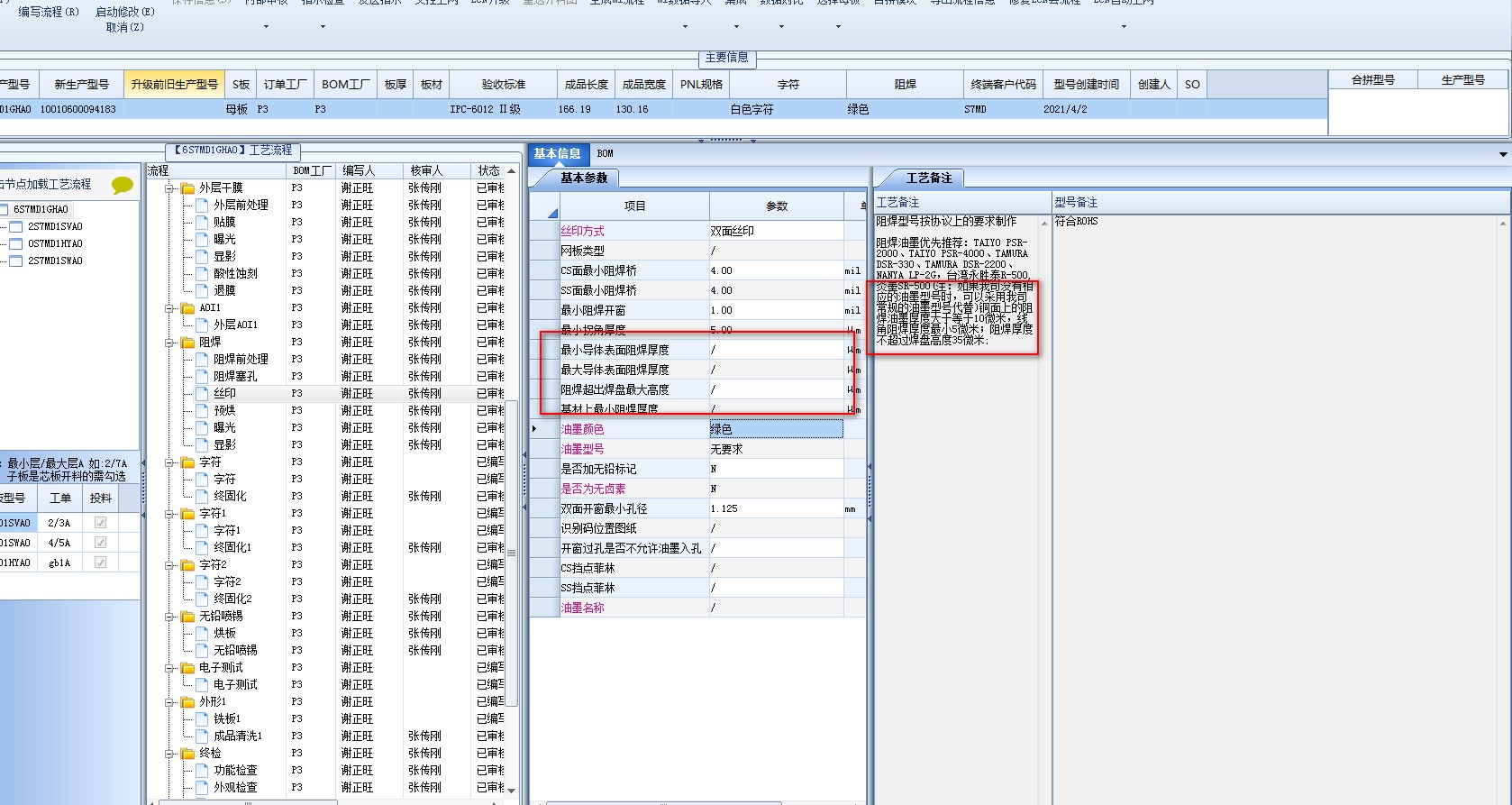Screen dimensions: 1512x805
Task: Click the 油墨型号 value 无要求
Action: click(x=776, y=449)
